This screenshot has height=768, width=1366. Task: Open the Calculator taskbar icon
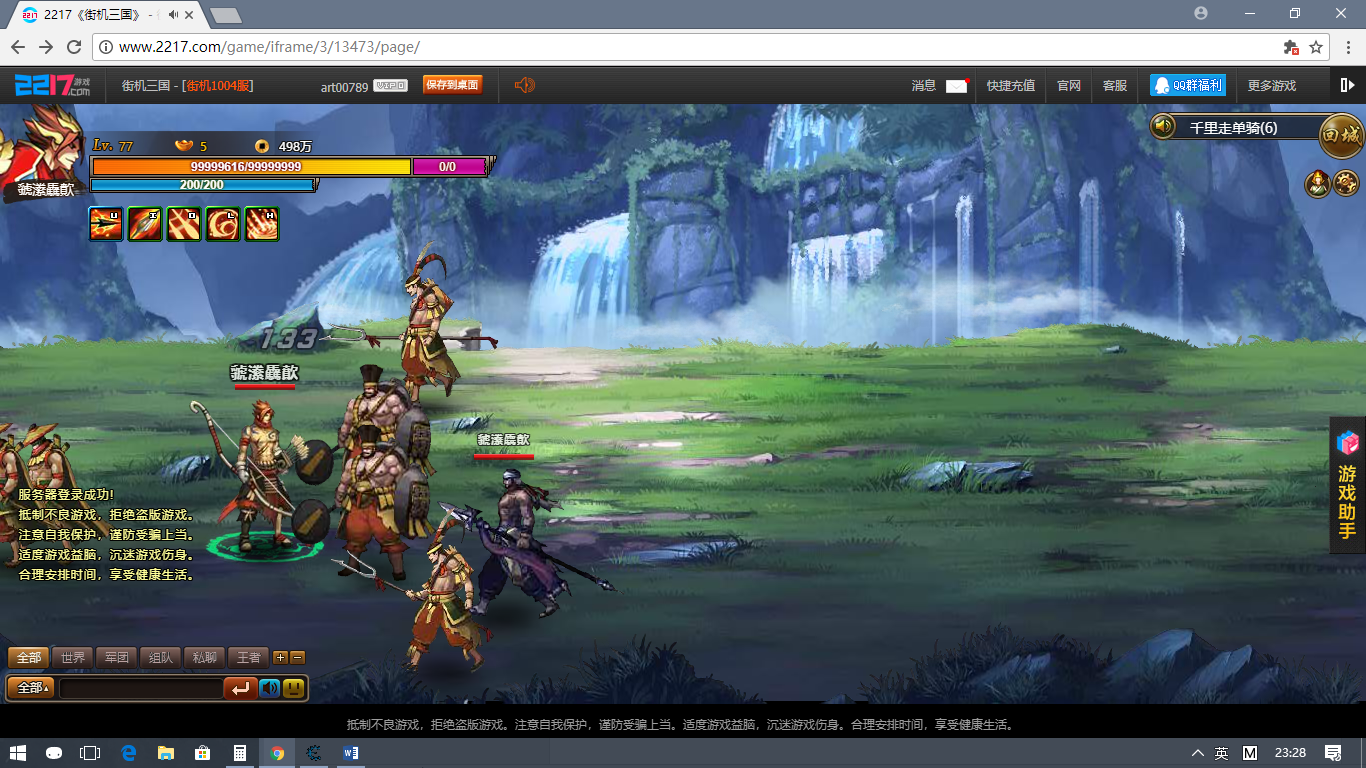coord(240,753)
